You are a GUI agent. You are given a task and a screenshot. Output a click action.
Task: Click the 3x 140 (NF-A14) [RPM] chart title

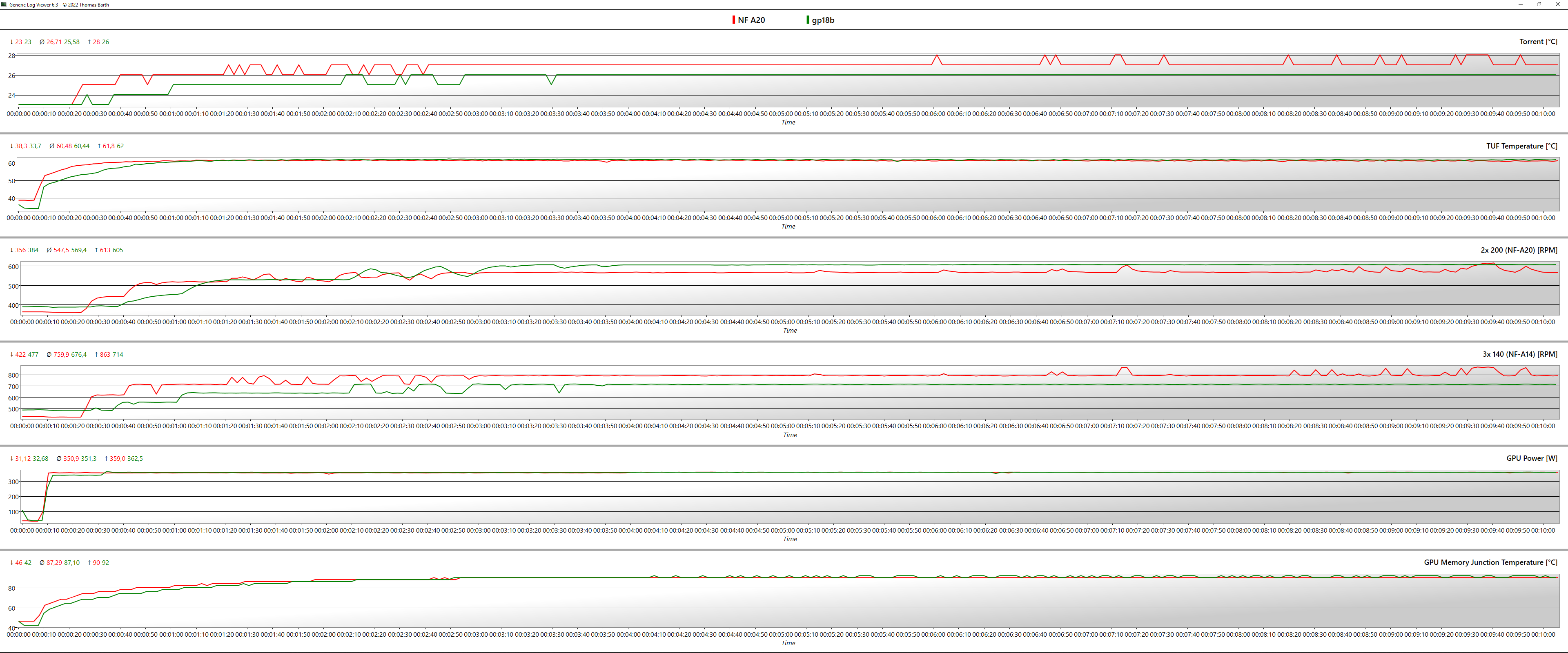click(x=1519, y=354)
